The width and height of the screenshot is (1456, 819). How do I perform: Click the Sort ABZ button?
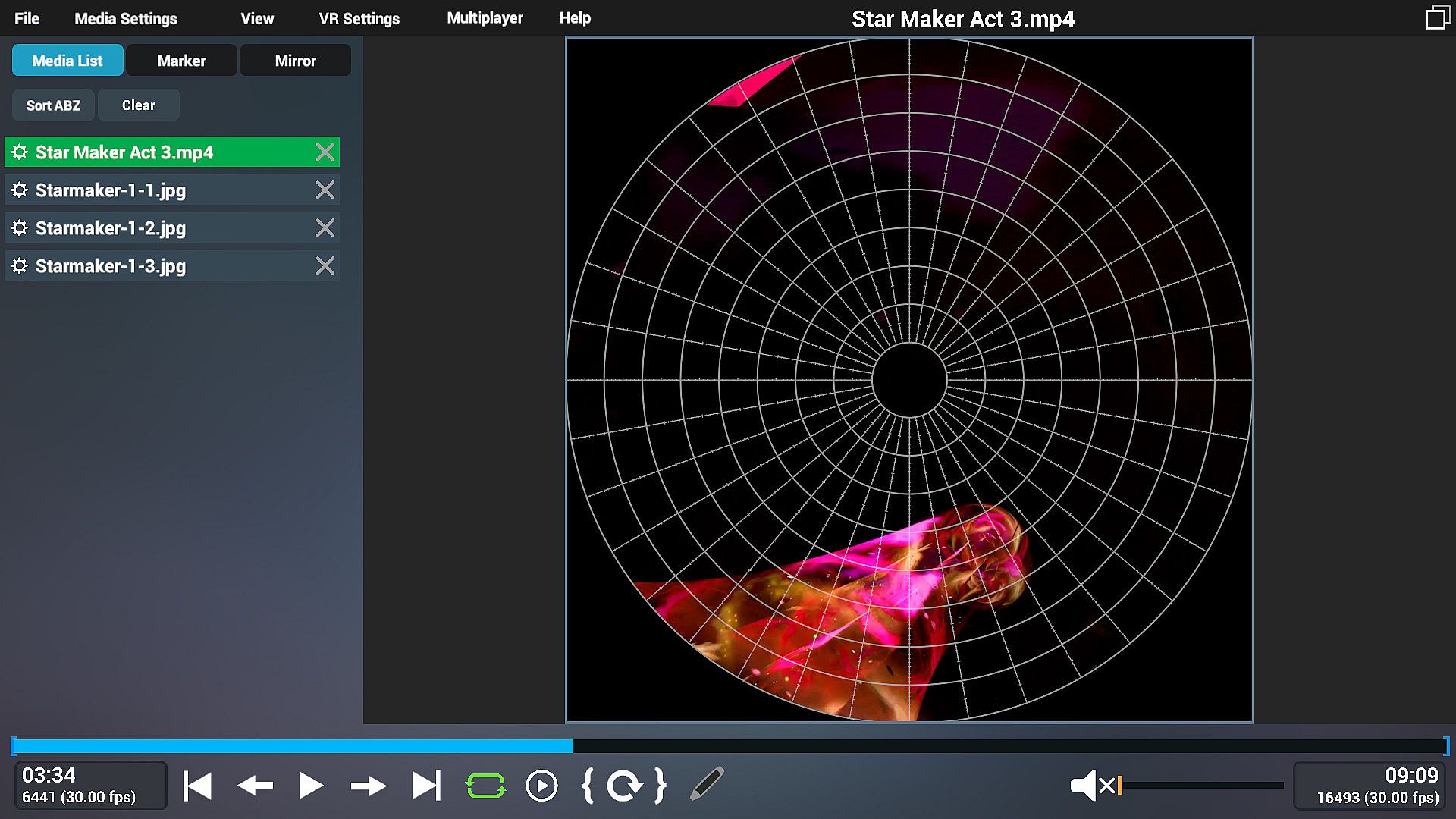(53, 105)
